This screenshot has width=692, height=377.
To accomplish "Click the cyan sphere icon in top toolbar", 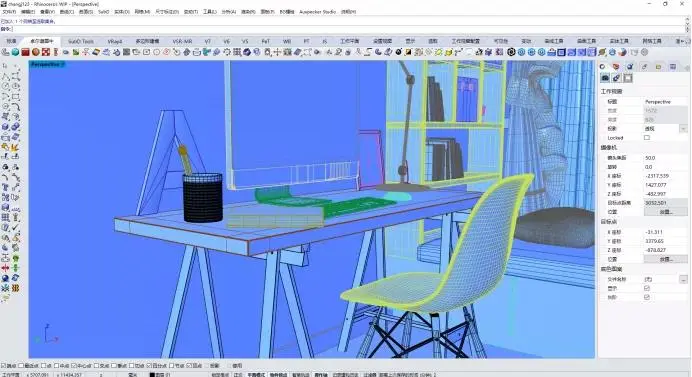I will click(x=15, y=52).
